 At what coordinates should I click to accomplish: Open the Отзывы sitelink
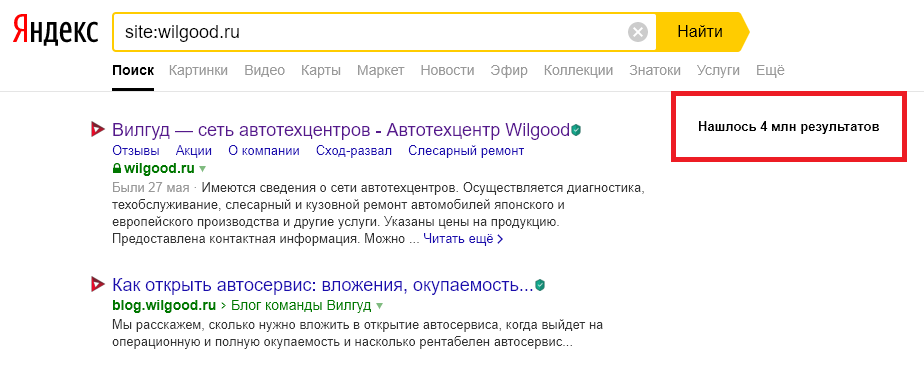[136, 150]
